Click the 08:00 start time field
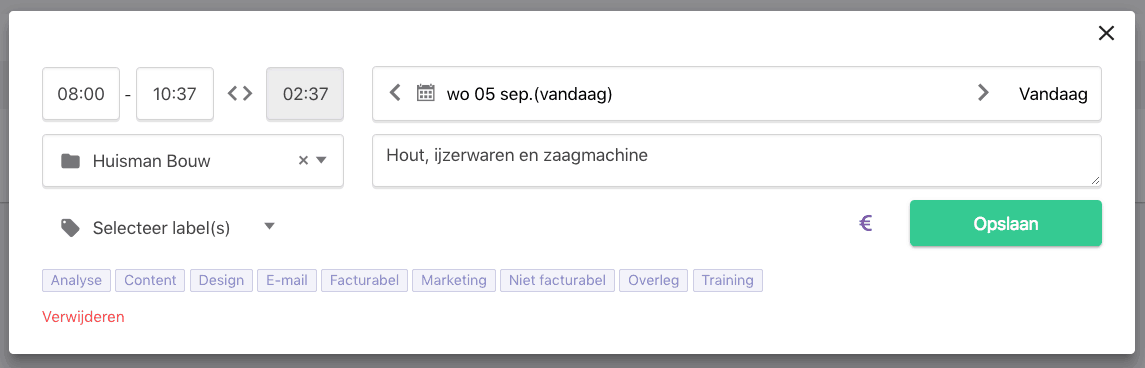The height and width of the screenshot is (368, 1145). tap(81, 93)
